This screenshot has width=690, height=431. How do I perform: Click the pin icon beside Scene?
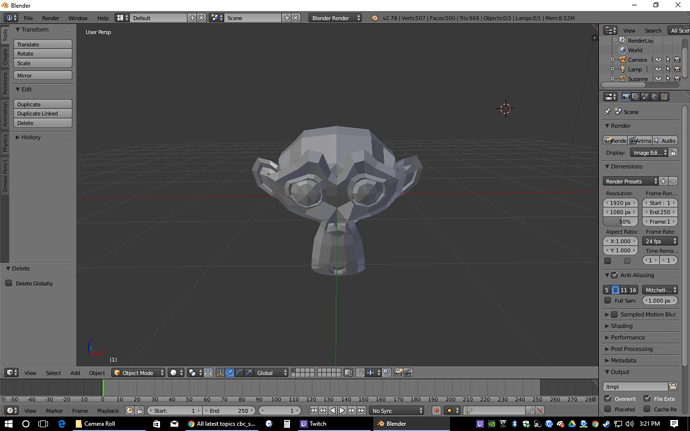pyautogui.click(x=608, y=111)
